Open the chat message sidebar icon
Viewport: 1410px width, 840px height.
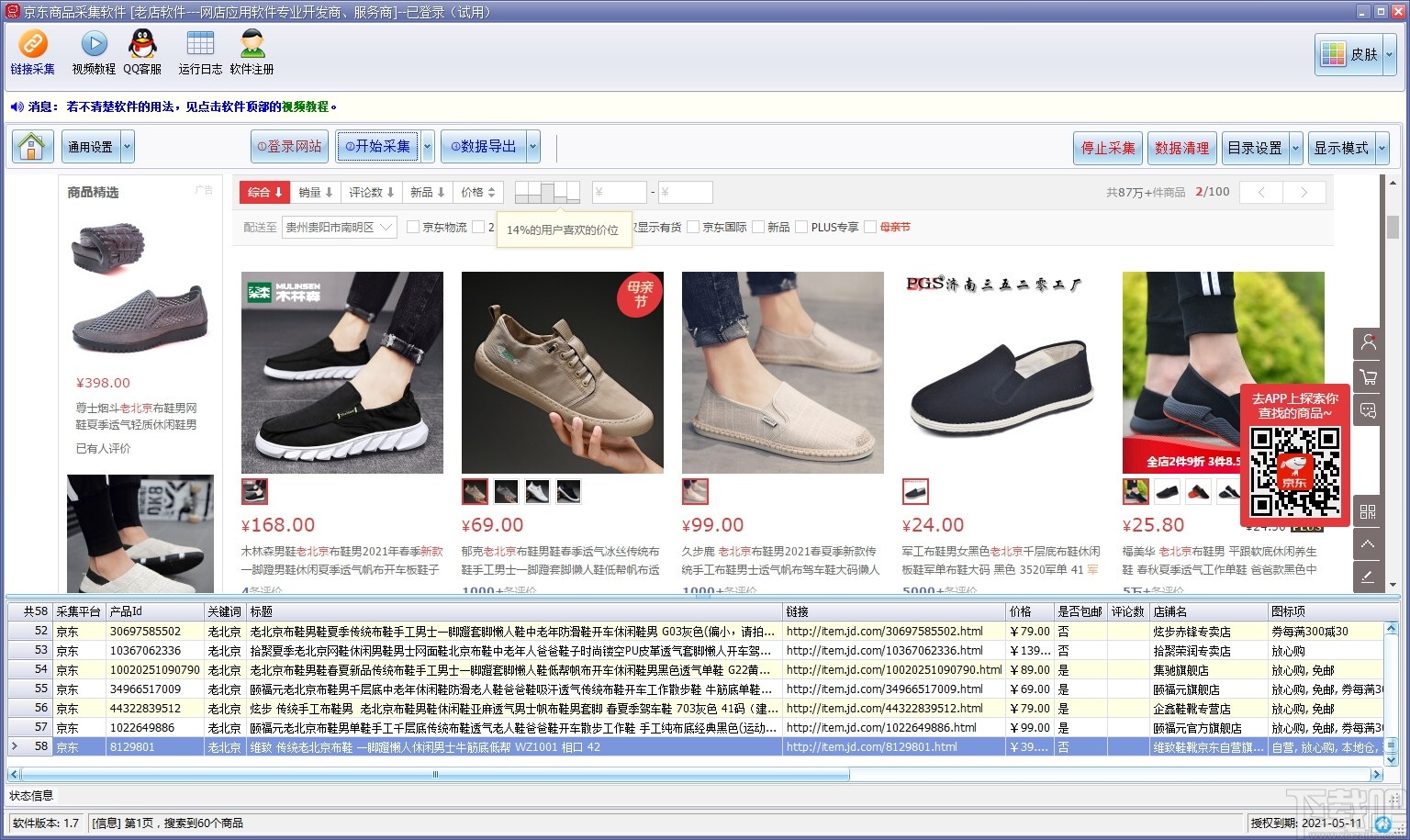(1368, 409)
